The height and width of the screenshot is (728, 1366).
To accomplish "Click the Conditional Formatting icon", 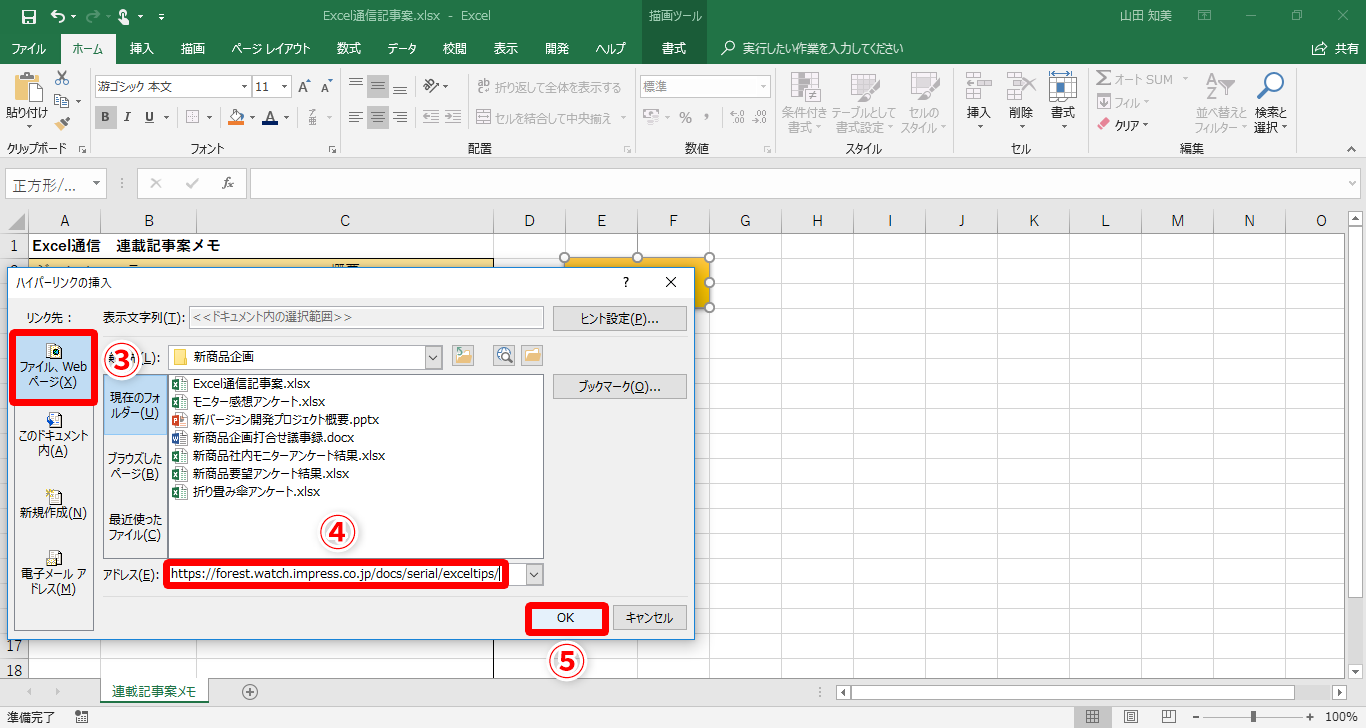I will [804, 87].
